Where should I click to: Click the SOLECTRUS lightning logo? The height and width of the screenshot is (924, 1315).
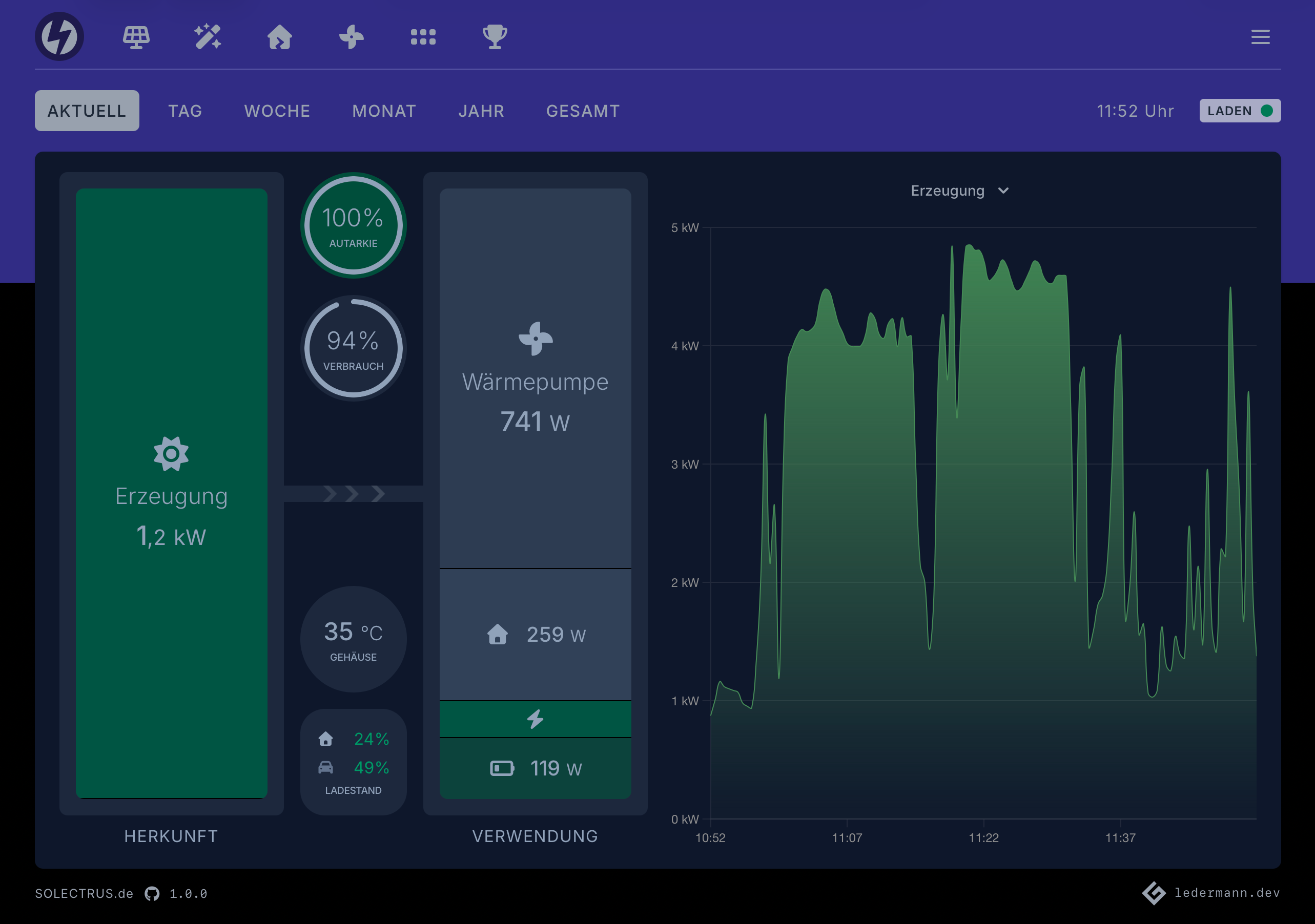[x=59, y=36]
